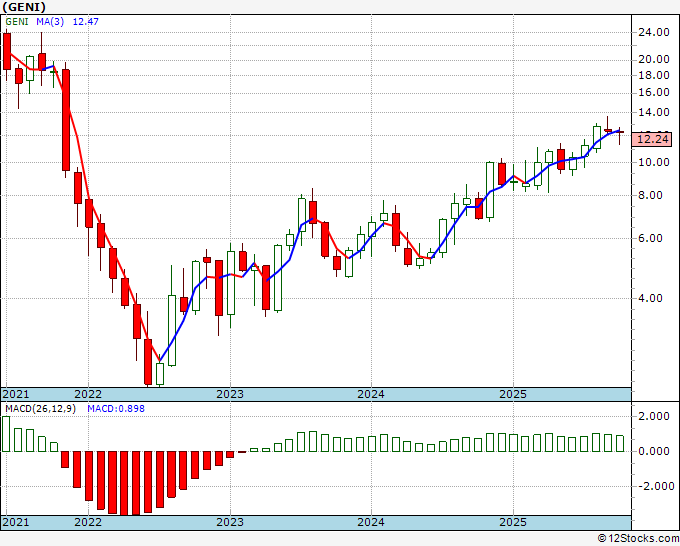
Task: Click the highlighted 12.24 last price tag
Action: (653, 139)
